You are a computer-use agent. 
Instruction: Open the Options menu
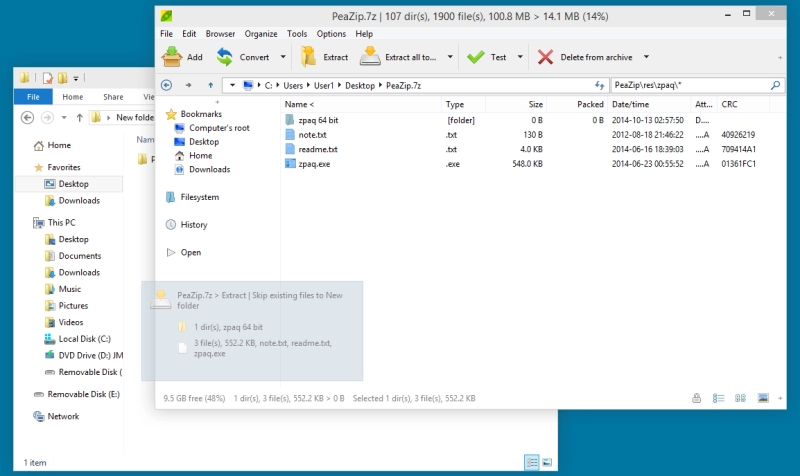pyautogui.click(x=331, y=34)
